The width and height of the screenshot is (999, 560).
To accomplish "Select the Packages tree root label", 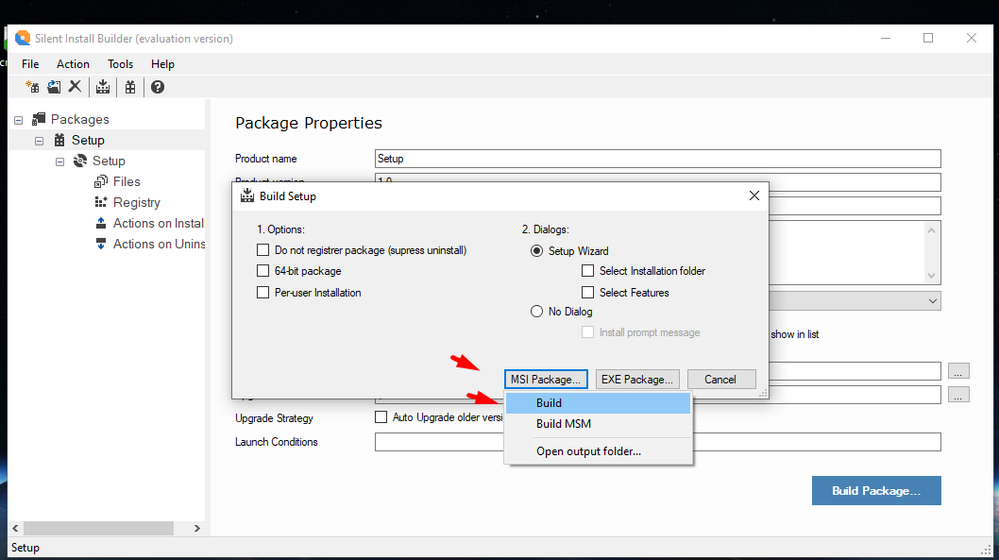I will [80, 119].
